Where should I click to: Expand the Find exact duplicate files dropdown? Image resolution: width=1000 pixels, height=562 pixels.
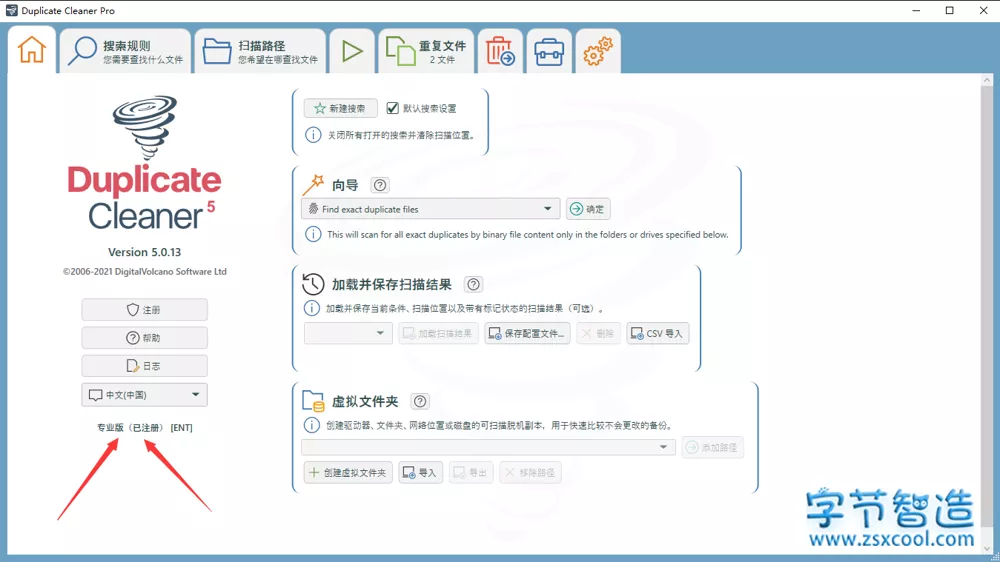pos(430,209)
